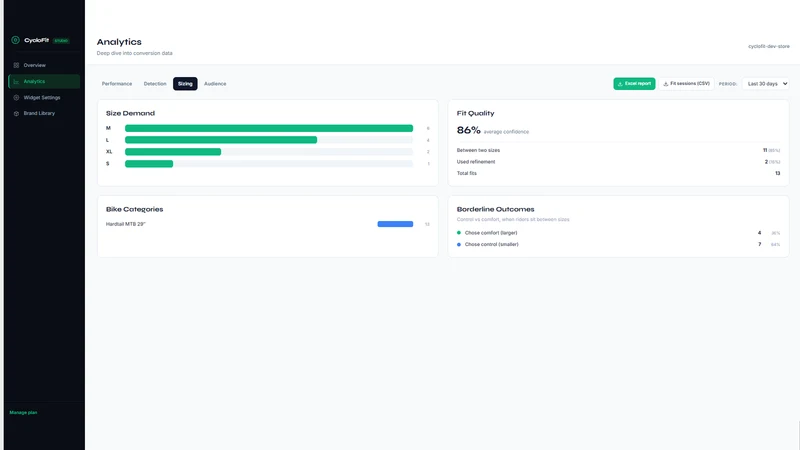Select the Sizing tab
The height and width of the screenshot is (450, 800).
point(185,84)
